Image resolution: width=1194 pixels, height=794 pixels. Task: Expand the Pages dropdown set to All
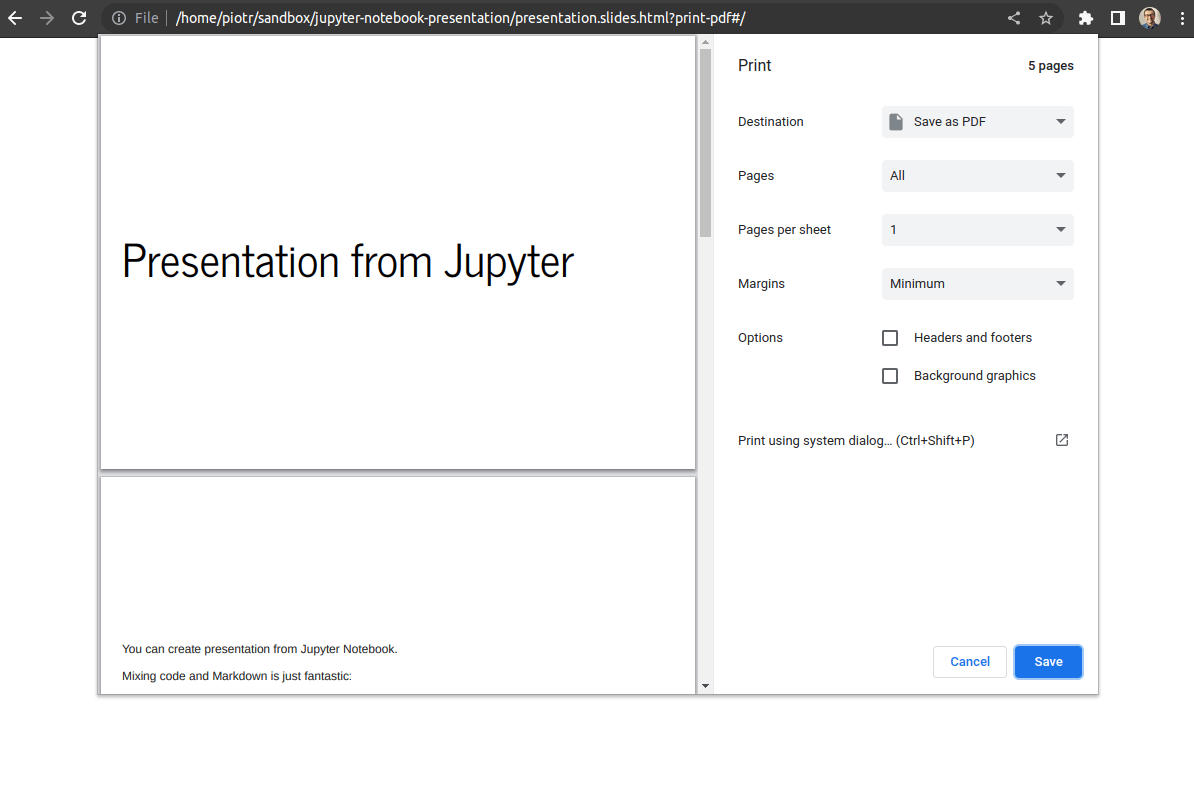coord(977,175)
